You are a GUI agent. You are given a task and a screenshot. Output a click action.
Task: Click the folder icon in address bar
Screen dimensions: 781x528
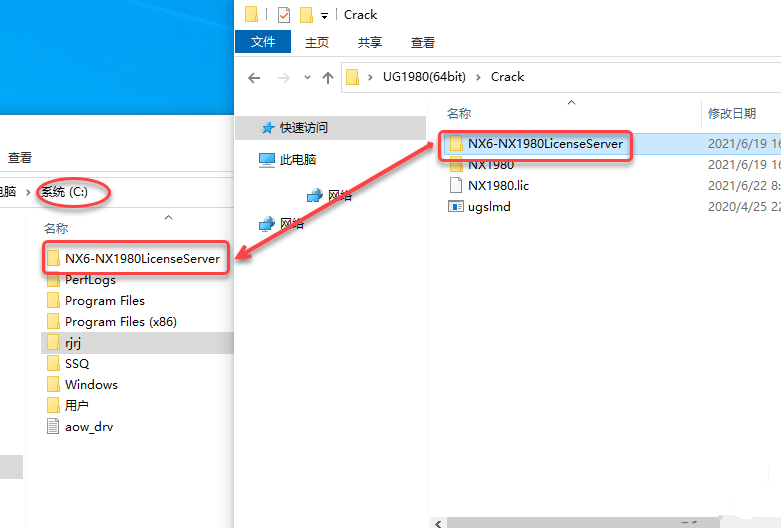tap(352, 77)
